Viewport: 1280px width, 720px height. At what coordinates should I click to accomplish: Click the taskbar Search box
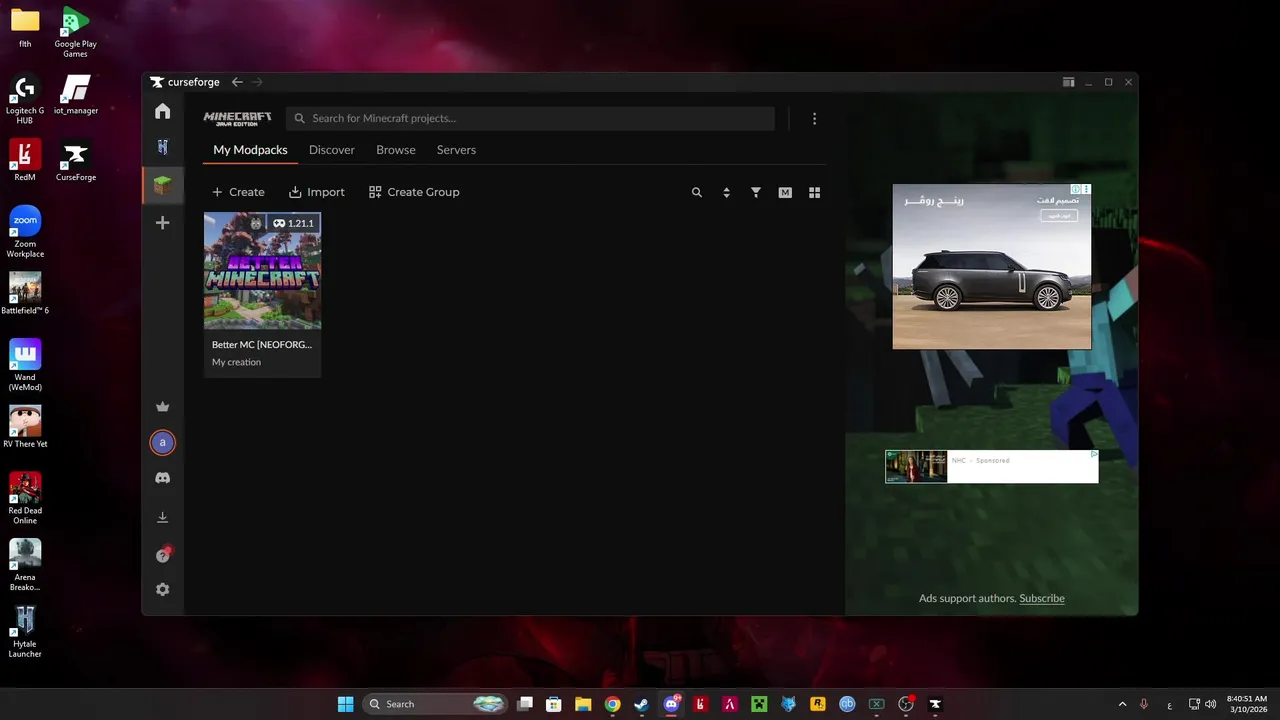435,704
